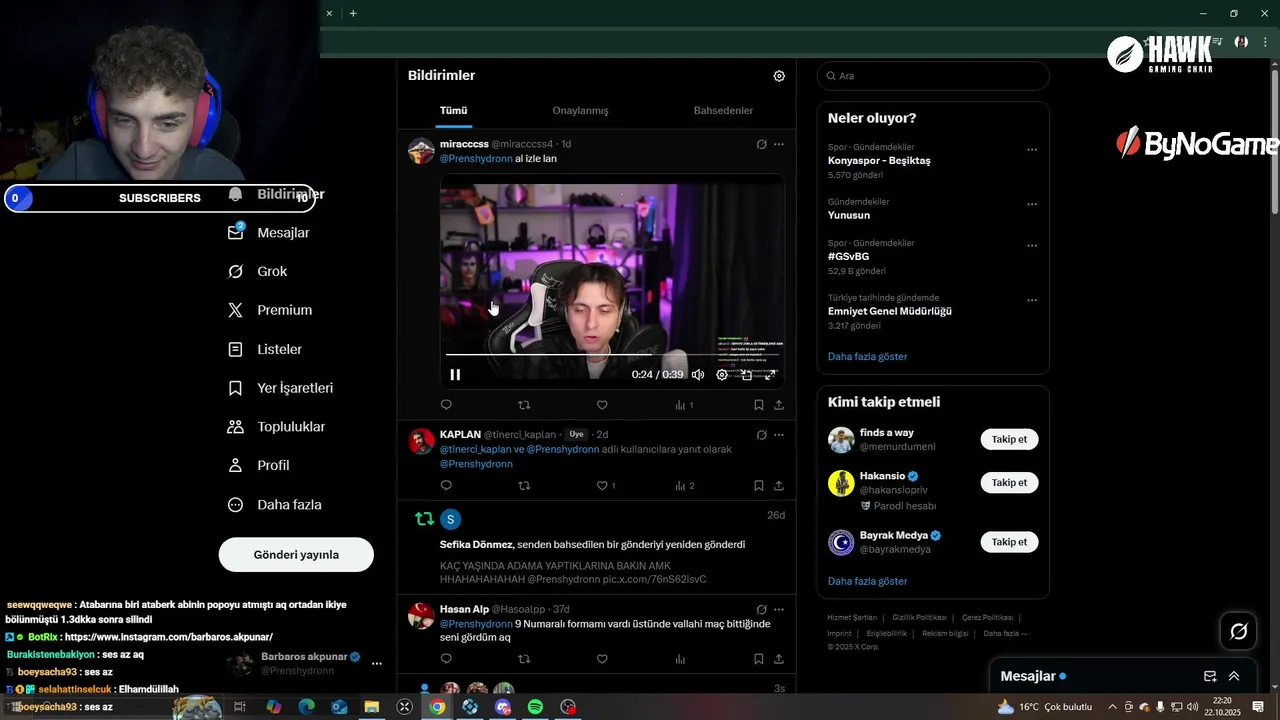Viewport: 1280px width, 720px height.
Task: Open more options for Hasan Alp post
Action: click(779, 609)
